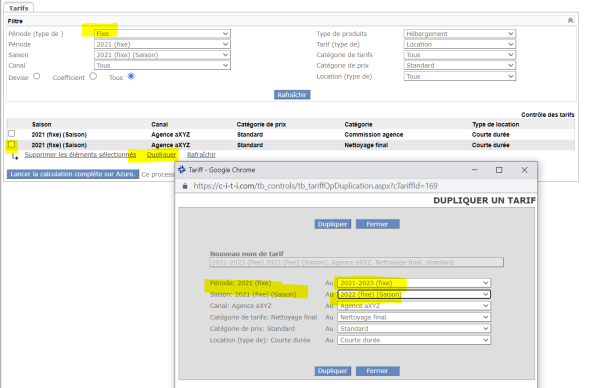Image resolution: width=600 pixels, height=388 pixels.
Task: Open the Catégorie de prix filter dropdown
Action: (x=460, y=65)
